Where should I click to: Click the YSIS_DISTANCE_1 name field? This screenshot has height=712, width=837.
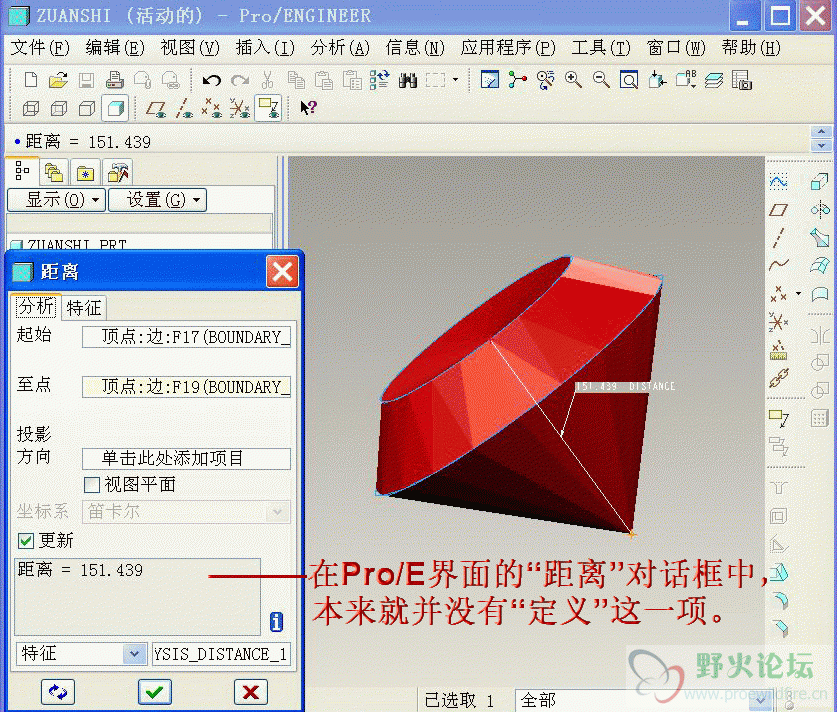[x=221, y=654]
